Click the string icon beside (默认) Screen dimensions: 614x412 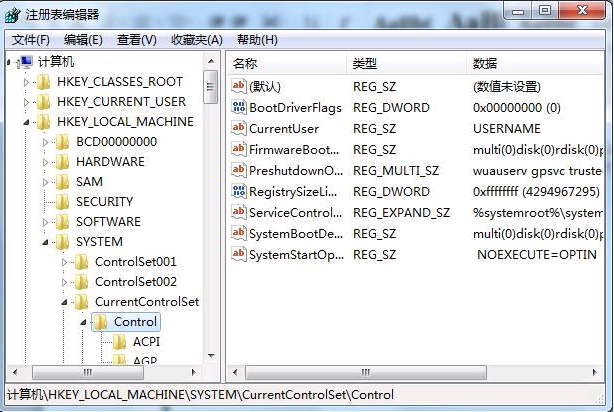point(238,86)
